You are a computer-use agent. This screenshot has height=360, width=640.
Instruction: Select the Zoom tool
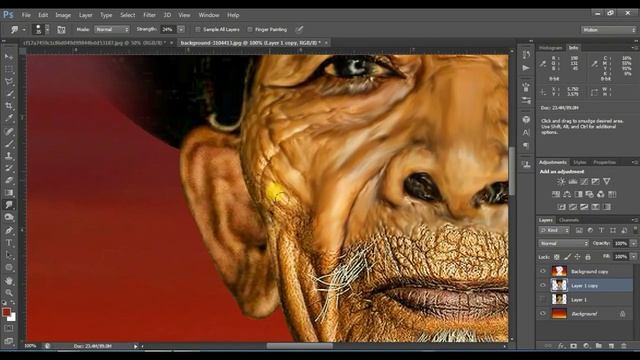pyautogui.click(x=9, y=293)
